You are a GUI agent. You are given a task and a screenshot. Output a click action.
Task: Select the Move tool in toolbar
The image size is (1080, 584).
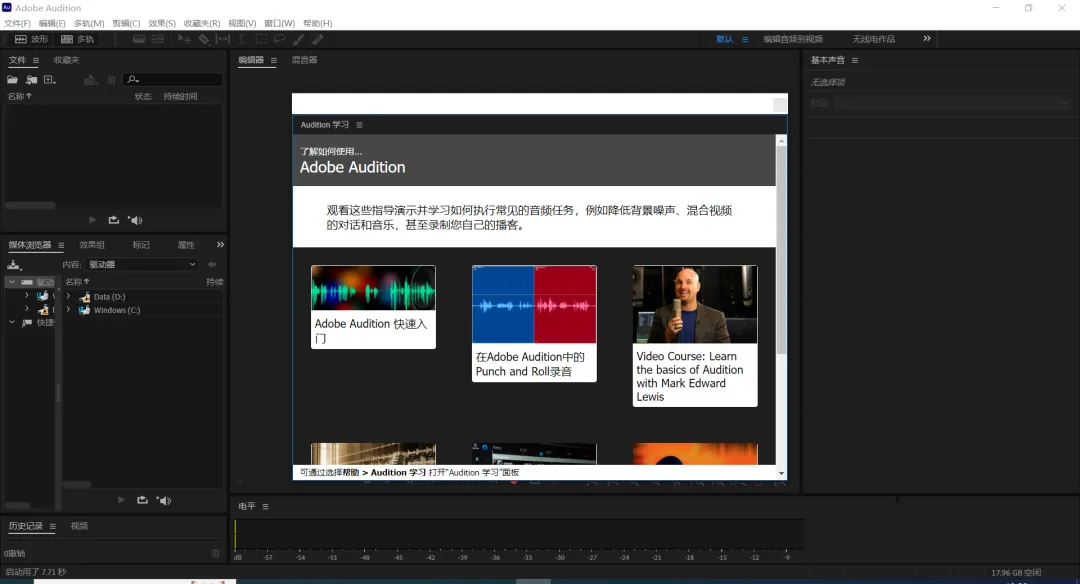[x=184, y=39]
